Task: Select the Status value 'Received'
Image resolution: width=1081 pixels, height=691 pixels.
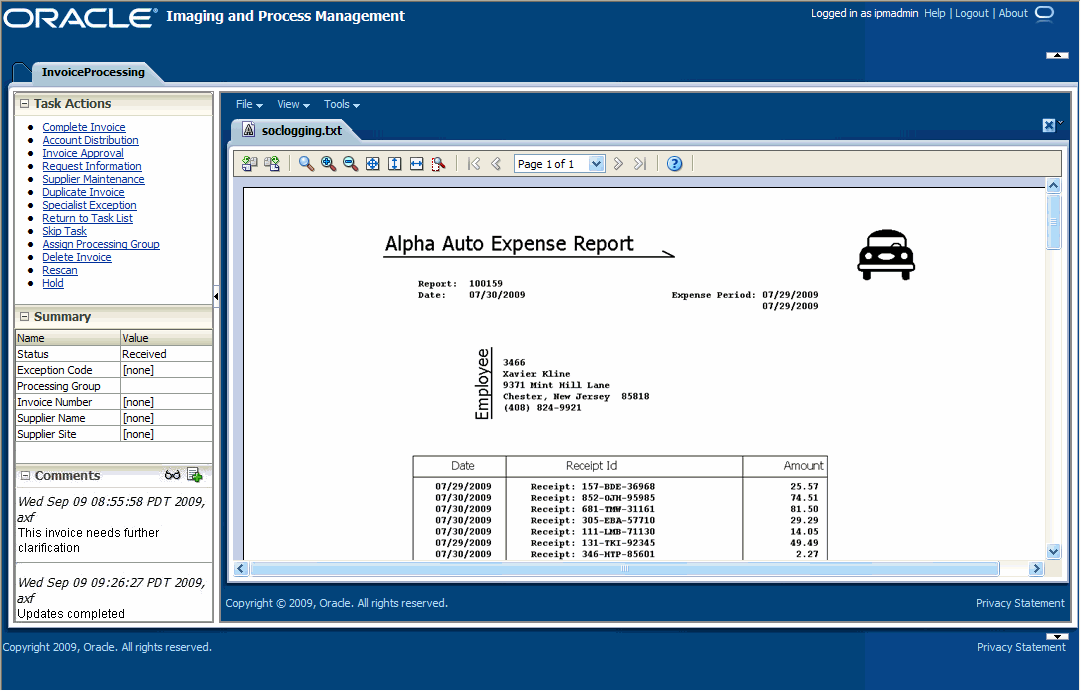Action: (144, 354)
